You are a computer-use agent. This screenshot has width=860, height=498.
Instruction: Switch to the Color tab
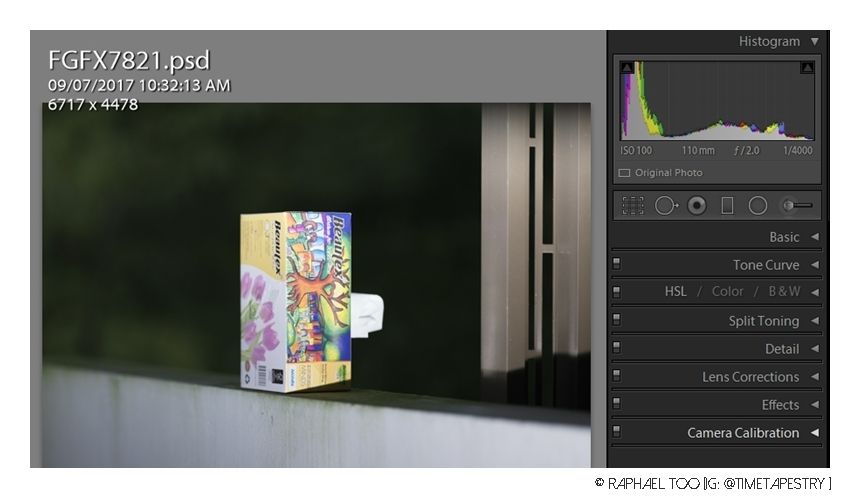pos(727,291)
